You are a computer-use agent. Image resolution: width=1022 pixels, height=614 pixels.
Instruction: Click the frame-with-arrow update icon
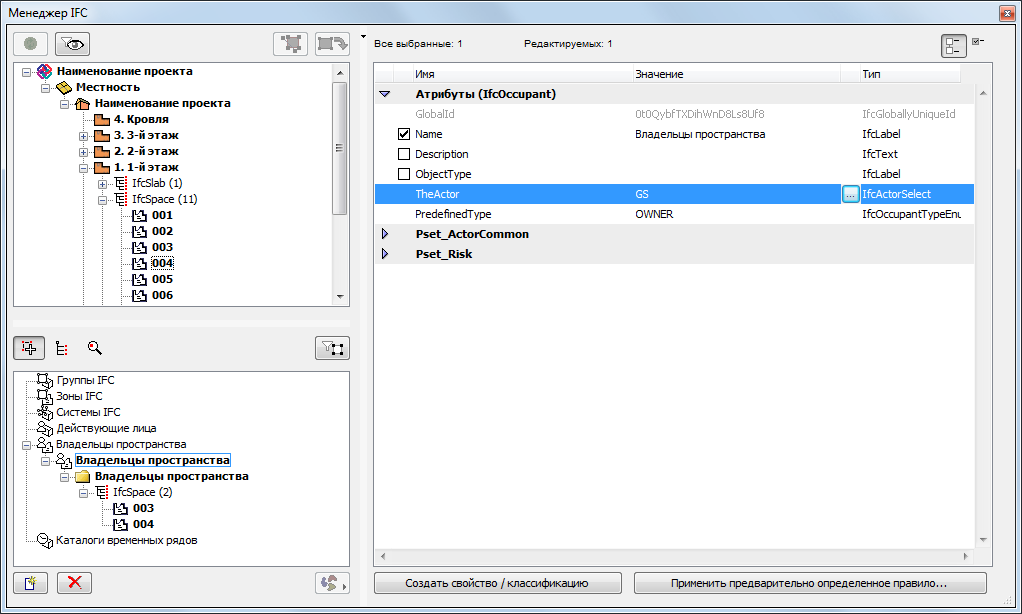[332, 44]
